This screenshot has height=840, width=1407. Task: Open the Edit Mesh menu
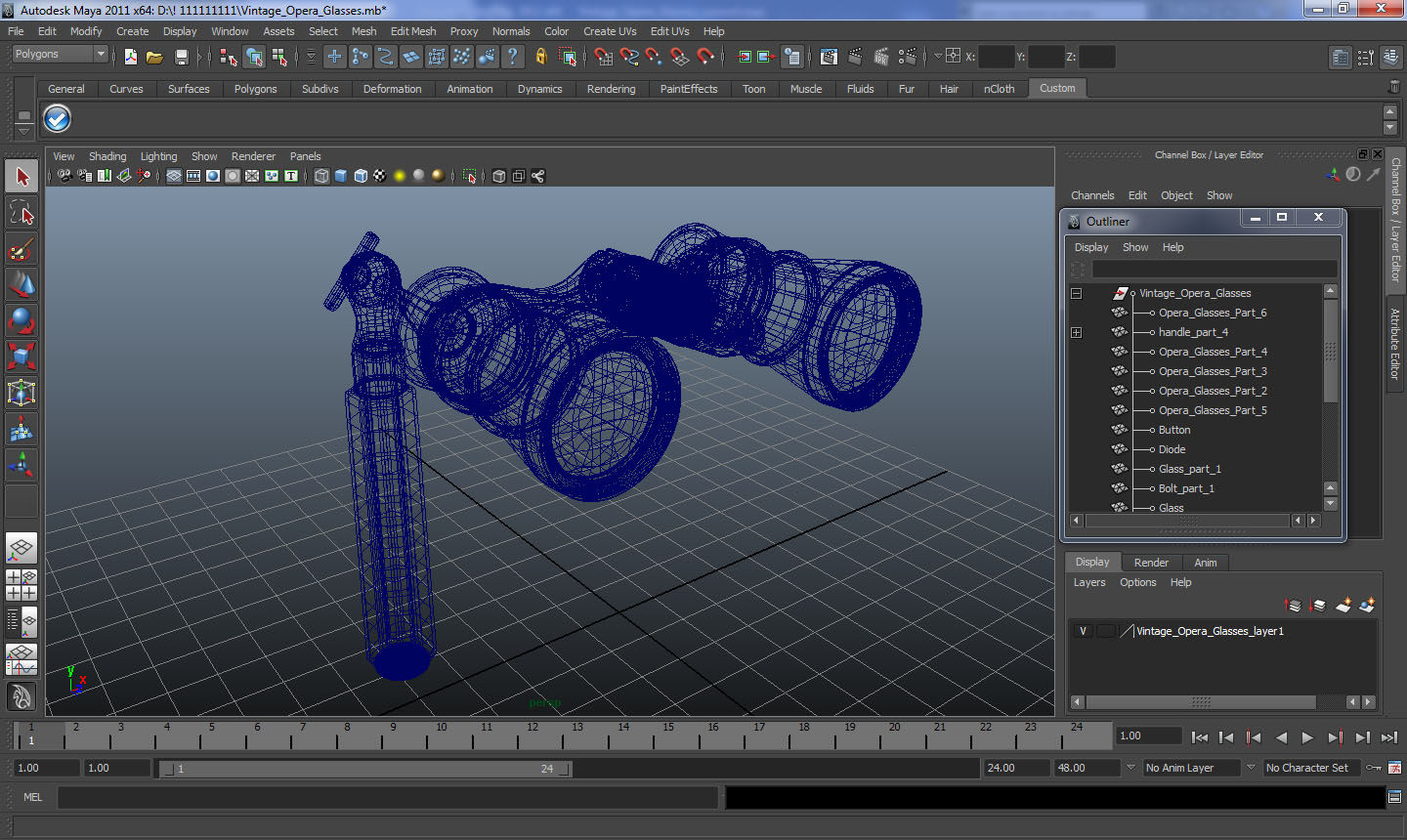point(413,31)
